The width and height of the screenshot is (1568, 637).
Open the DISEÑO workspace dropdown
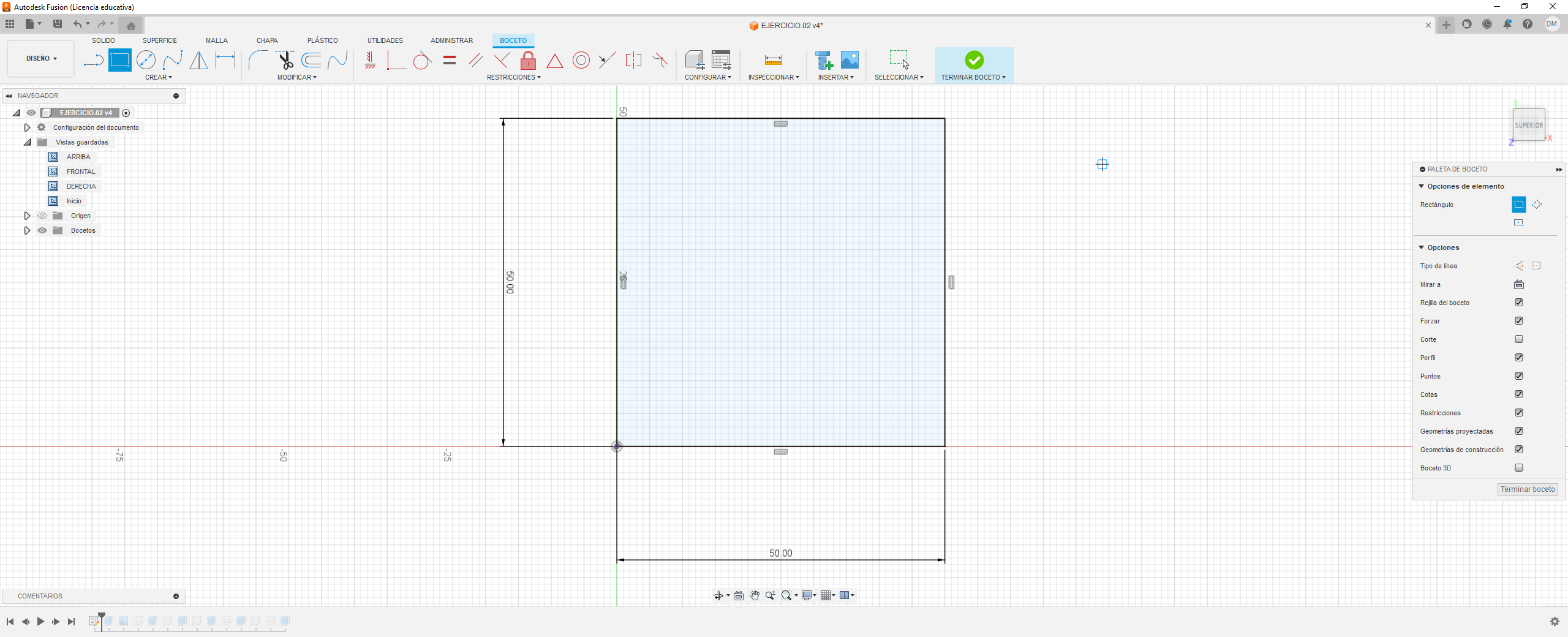tap(41, 59)
